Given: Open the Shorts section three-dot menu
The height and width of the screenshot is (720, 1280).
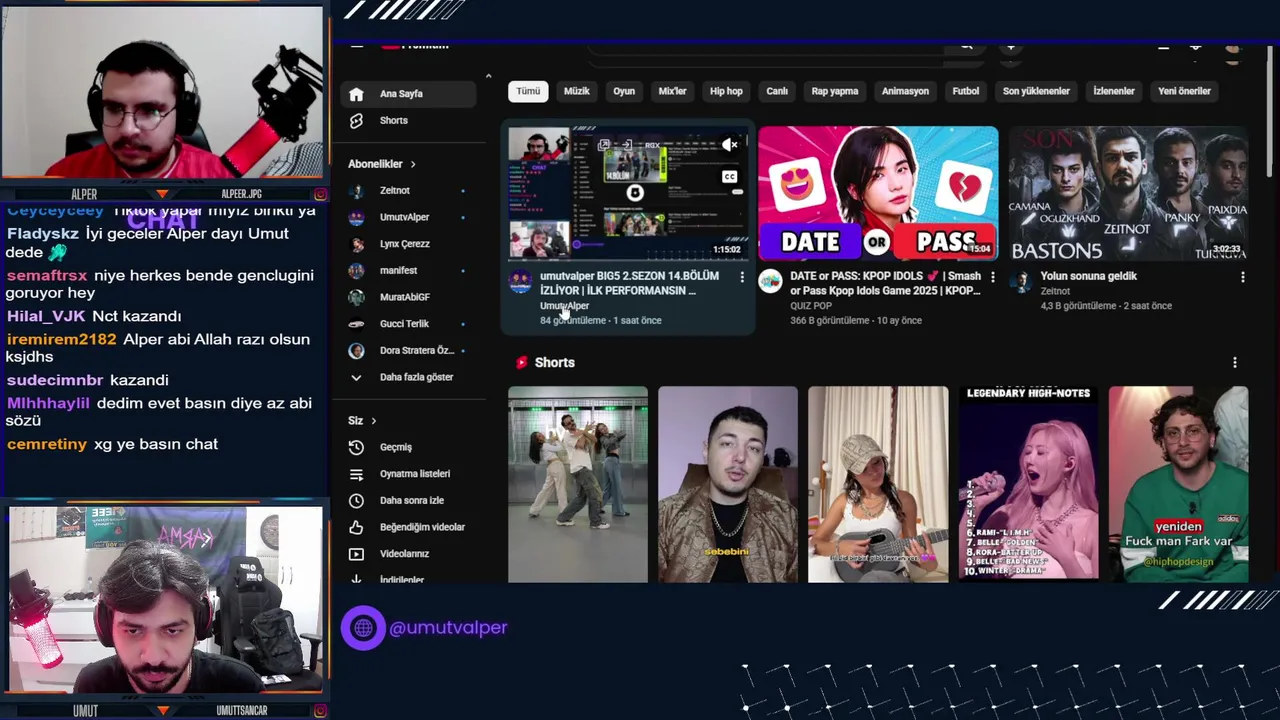Looking at the screenshot, I should 1234,363.
